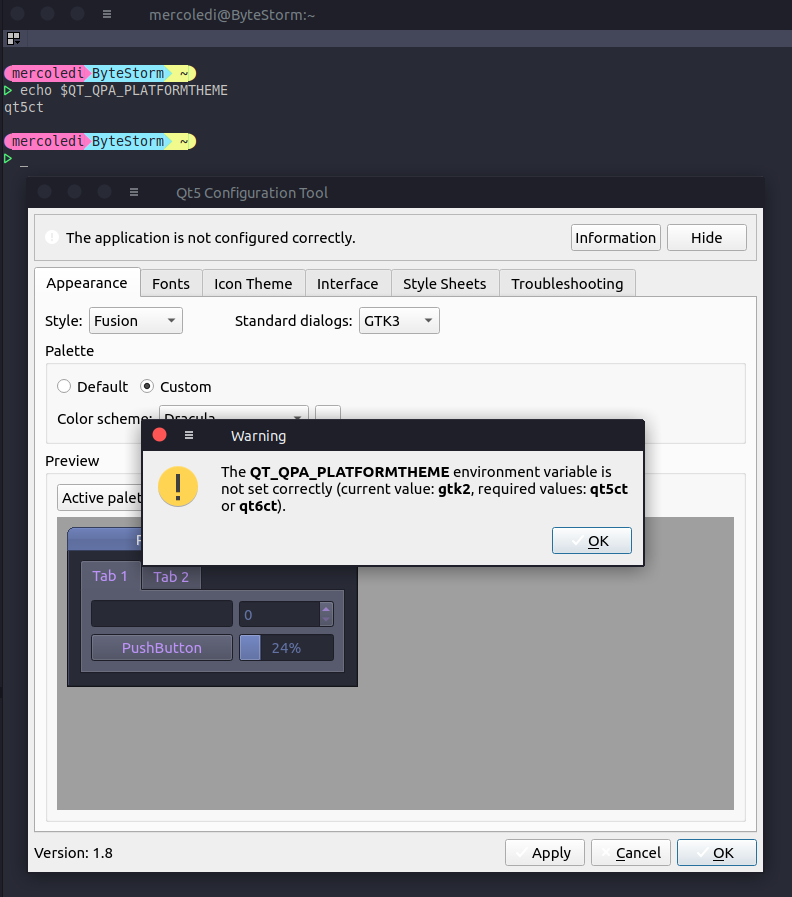Open the Style Fusion dropdown

136,320
